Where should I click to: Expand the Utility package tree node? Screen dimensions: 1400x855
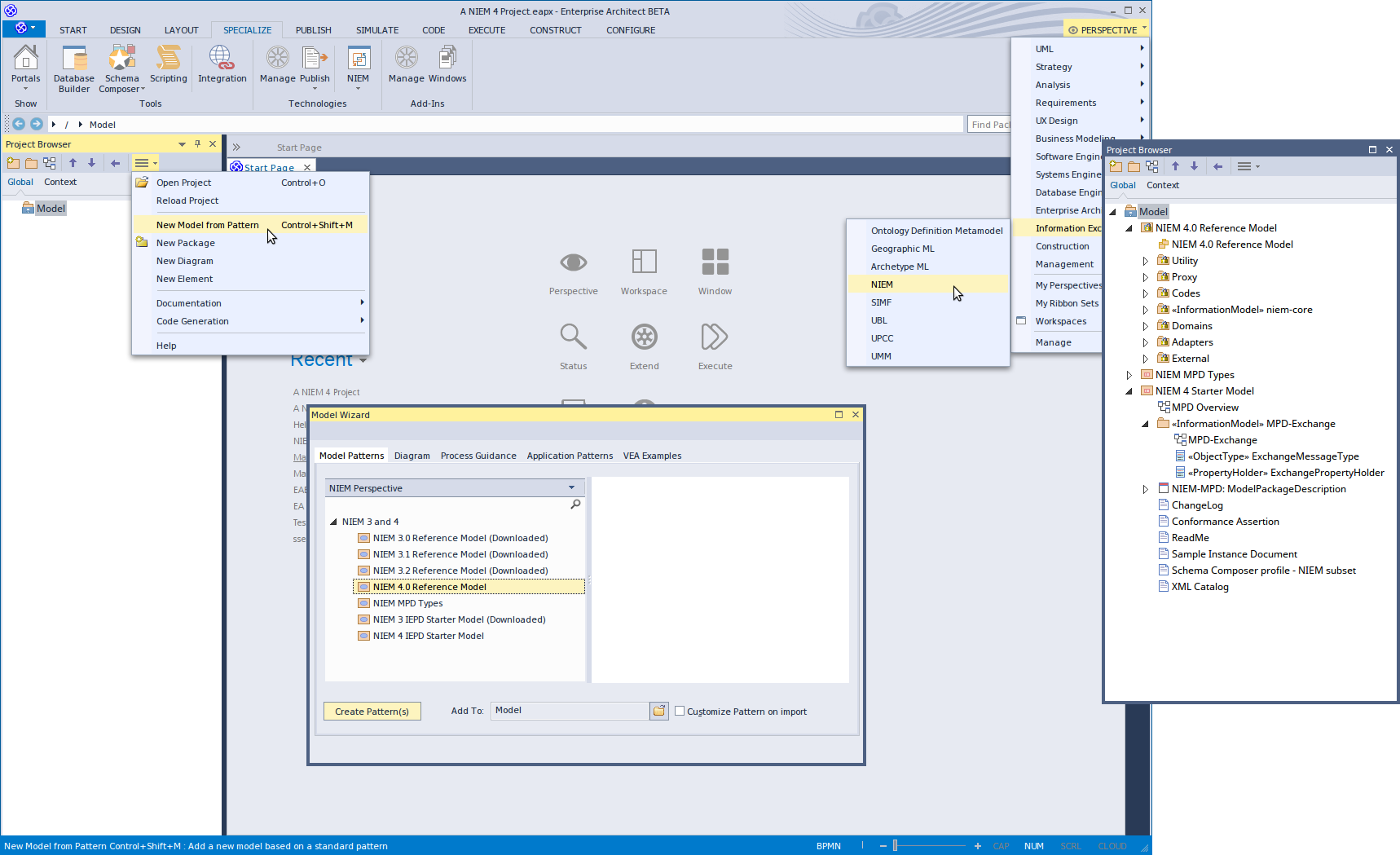pyautogui.click(x=1145, y=261)
